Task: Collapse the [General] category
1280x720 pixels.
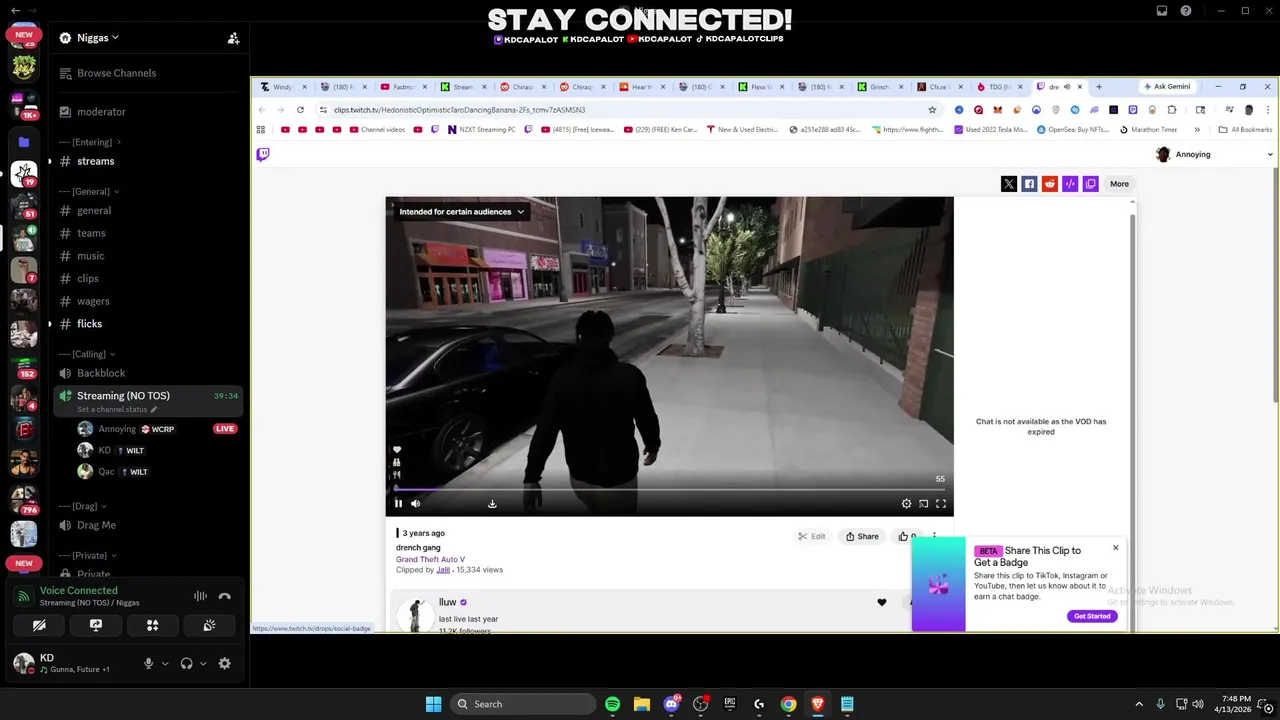Action: pos(89,191)
